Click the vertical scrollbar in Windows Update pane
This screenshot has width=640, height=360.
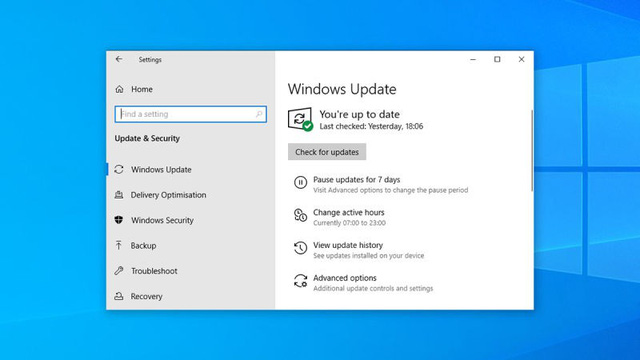click(532, 150)
